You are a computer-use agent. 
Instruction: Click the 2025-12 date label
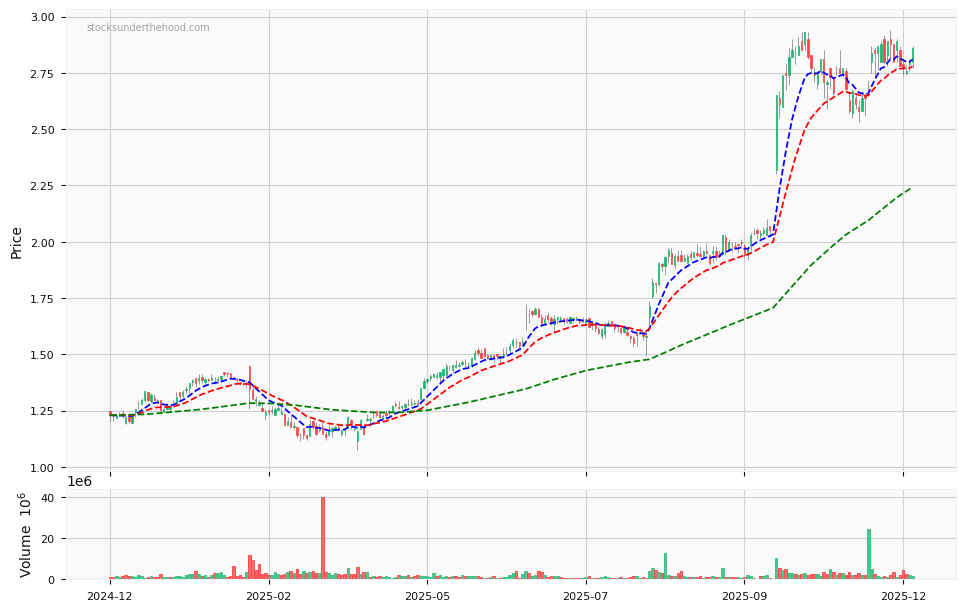click(902, 596)
